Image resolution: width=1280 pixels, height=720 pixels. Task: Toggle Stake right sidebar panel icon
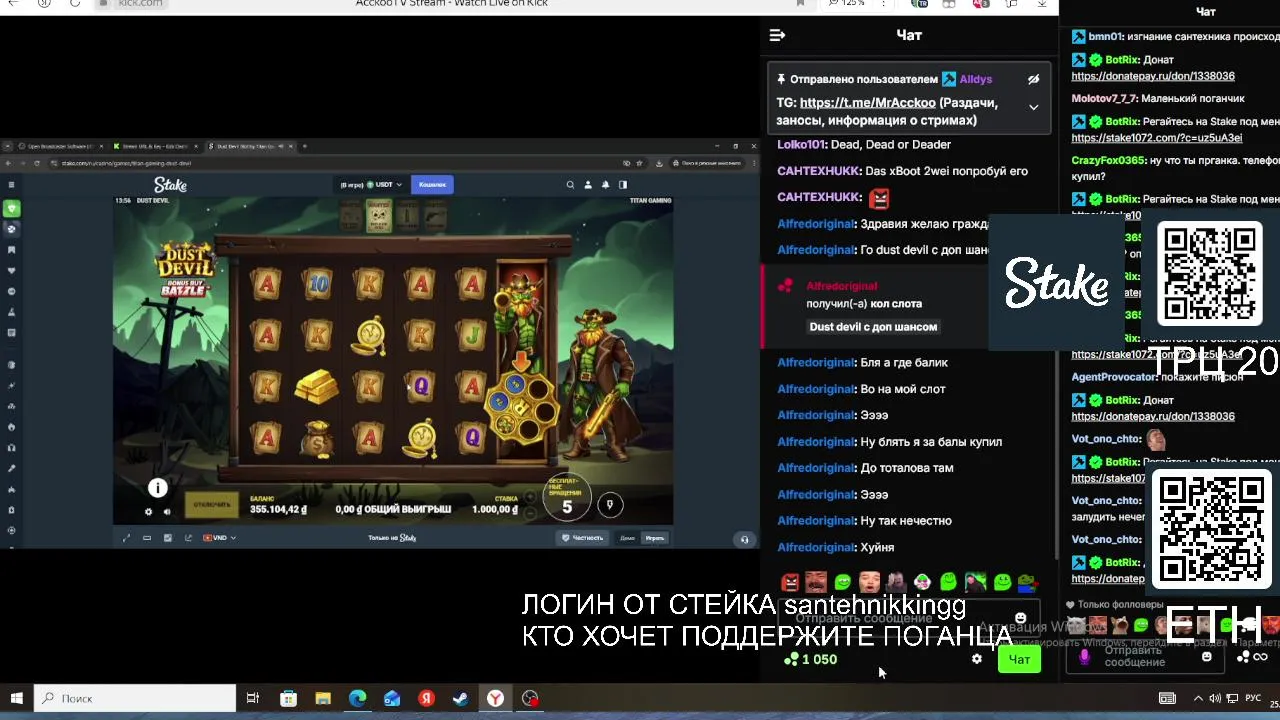coord(622,185)
